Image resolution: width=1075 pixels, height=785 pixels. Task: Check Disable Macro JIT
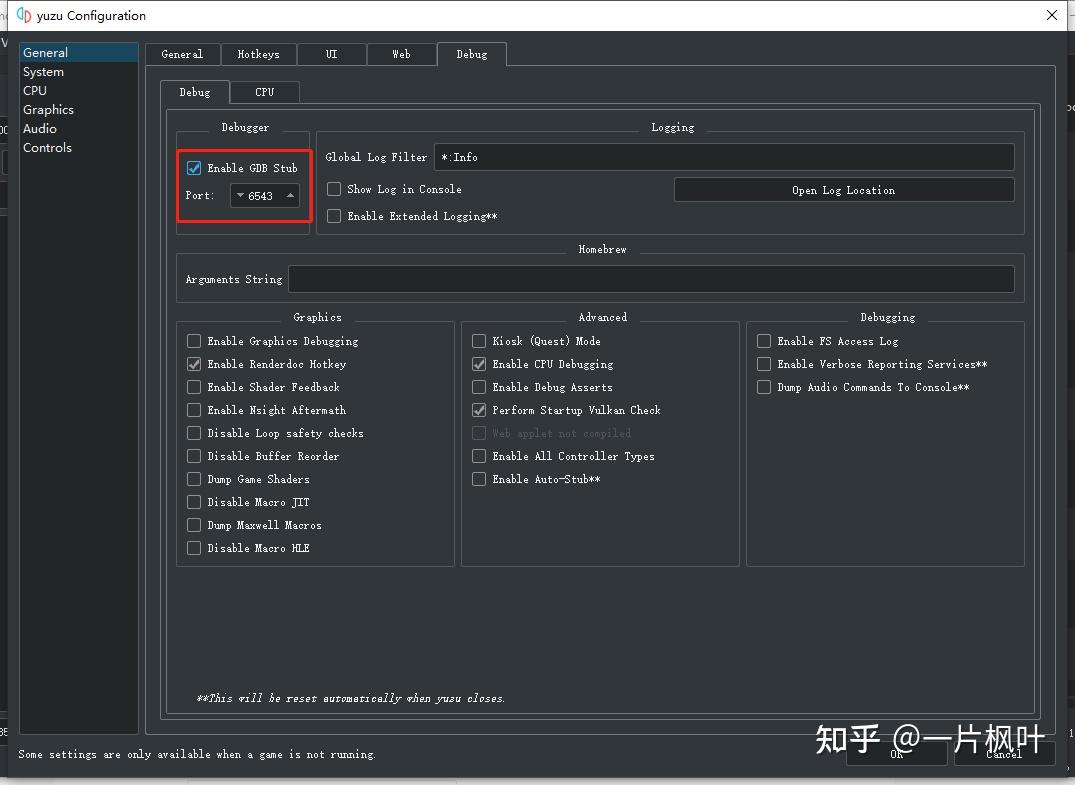pos(194,503)
